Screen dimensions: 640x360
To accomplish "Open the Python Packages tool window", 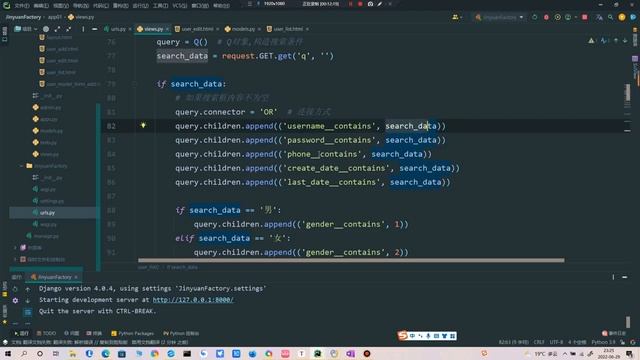I will tap(132, 333).
